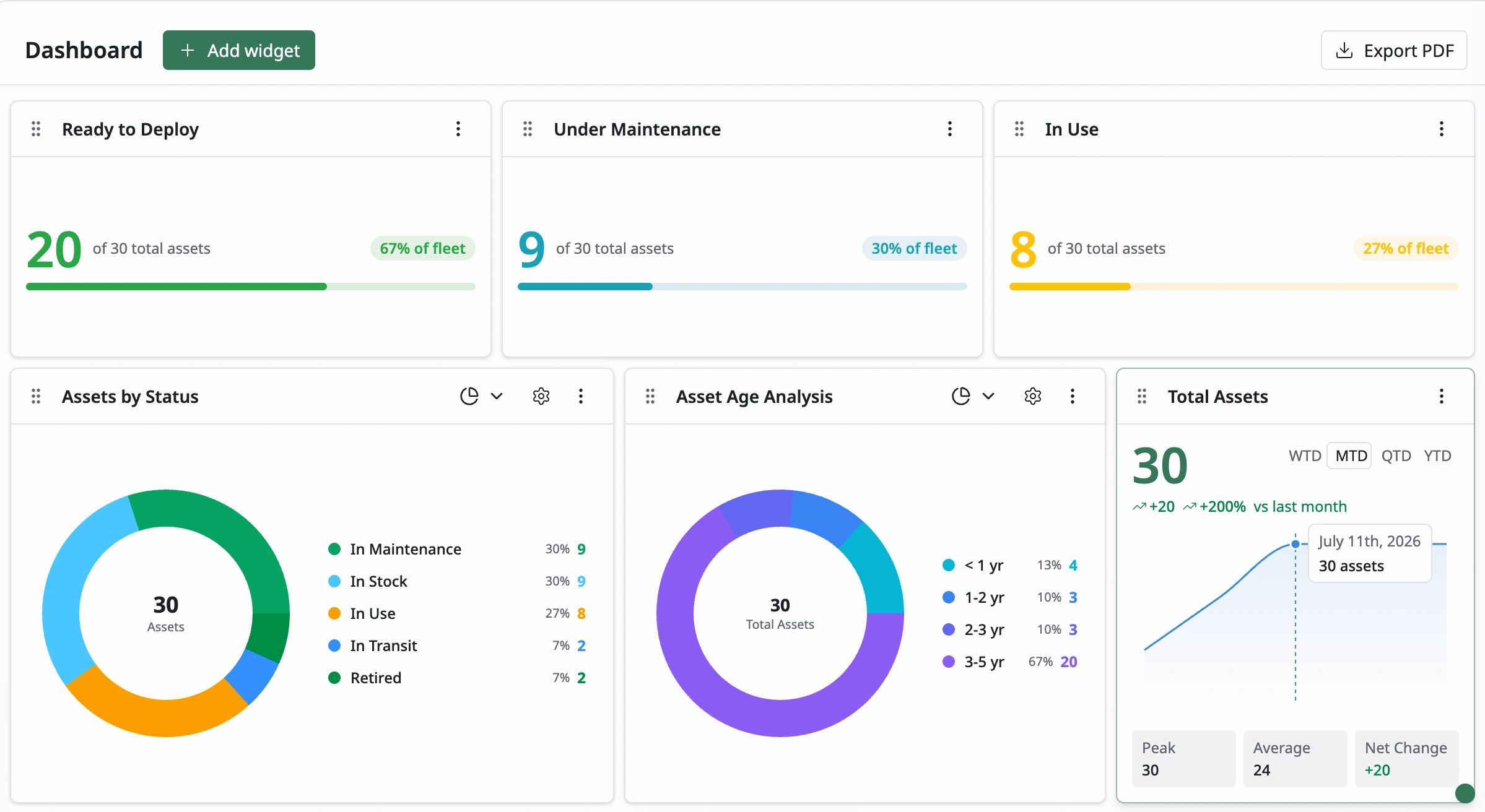Viewport: 1485px width, 812px height.
Task: Grab the In Use widget drag handle
Action: point(1019,129)
